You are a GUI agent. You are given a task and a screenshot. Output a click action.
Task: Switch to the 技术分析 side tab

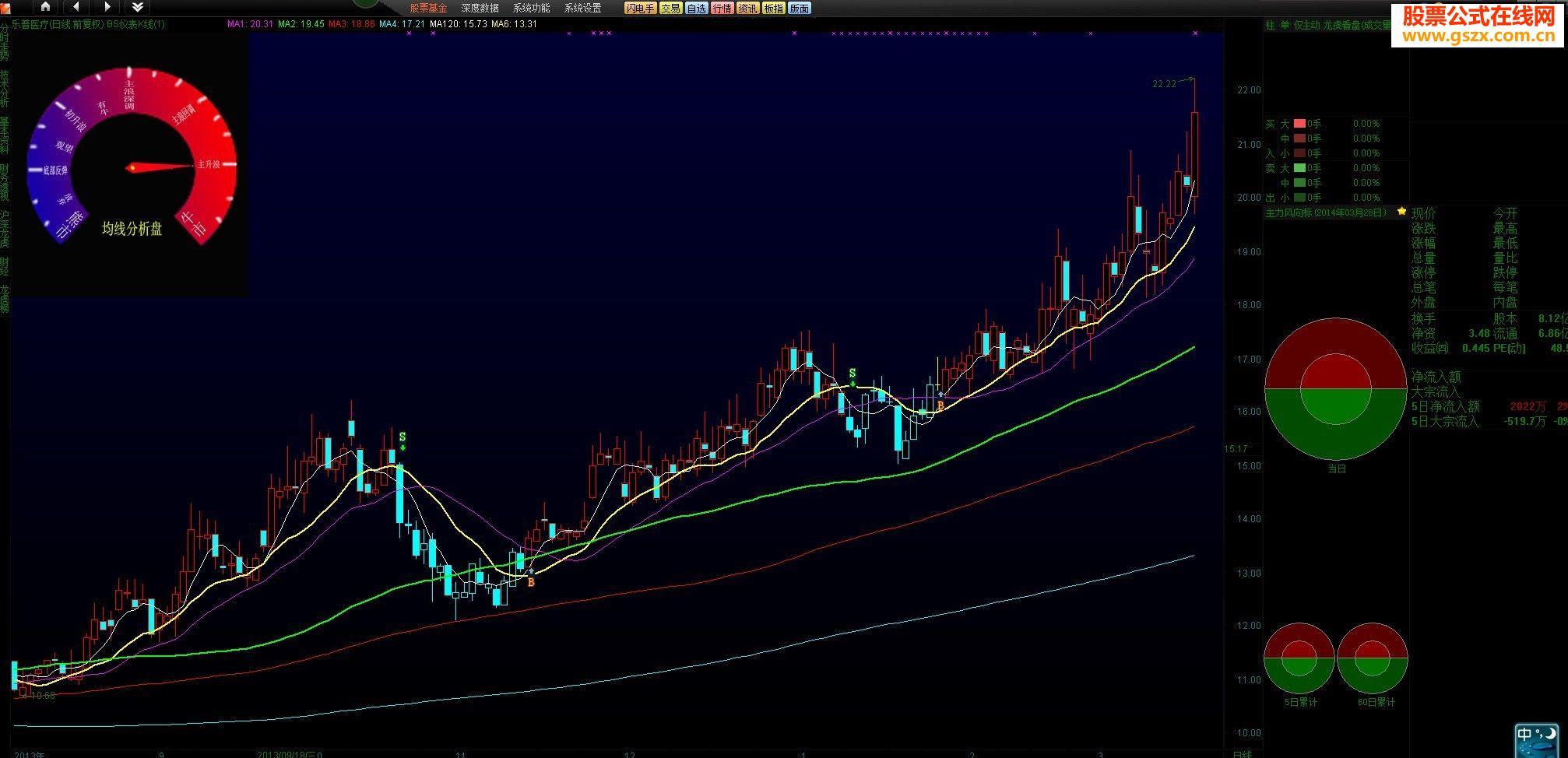[x=5, y=89]
